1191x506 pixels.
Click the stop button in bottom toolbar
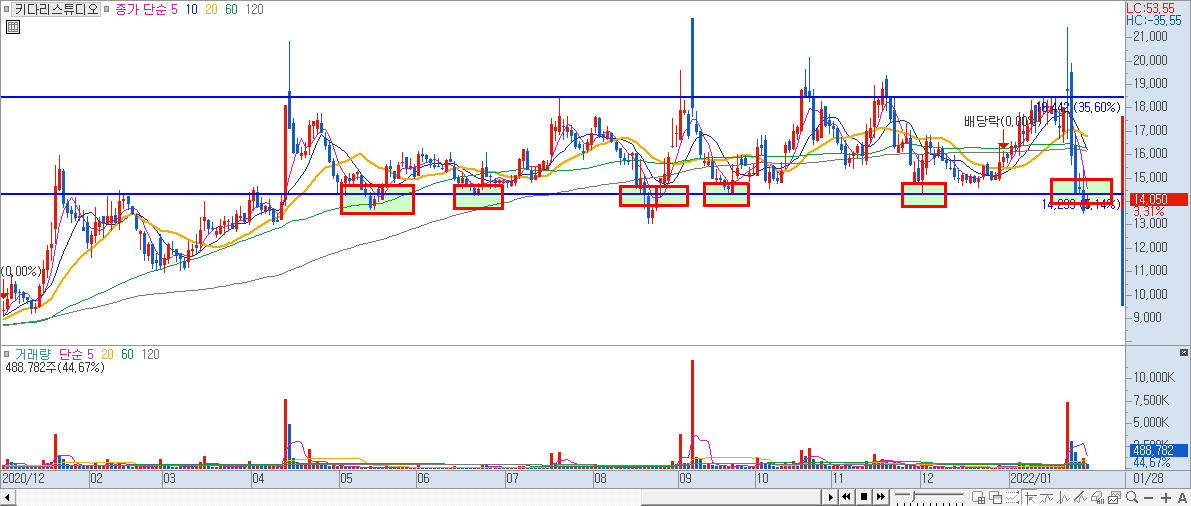coord(864,497)
